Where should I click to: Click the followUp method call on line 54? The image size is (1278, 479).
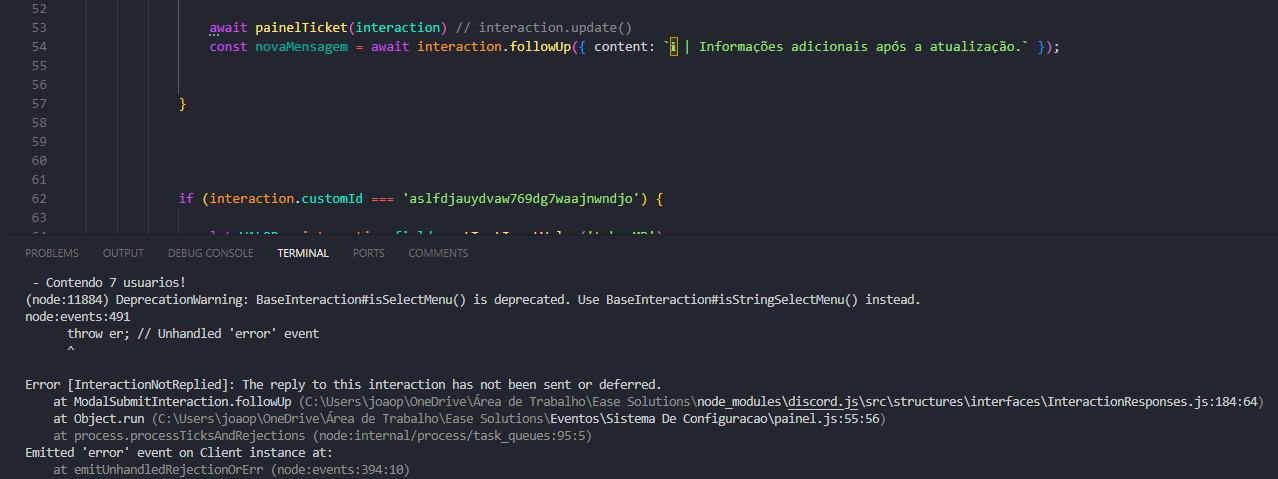pos(541,47)
